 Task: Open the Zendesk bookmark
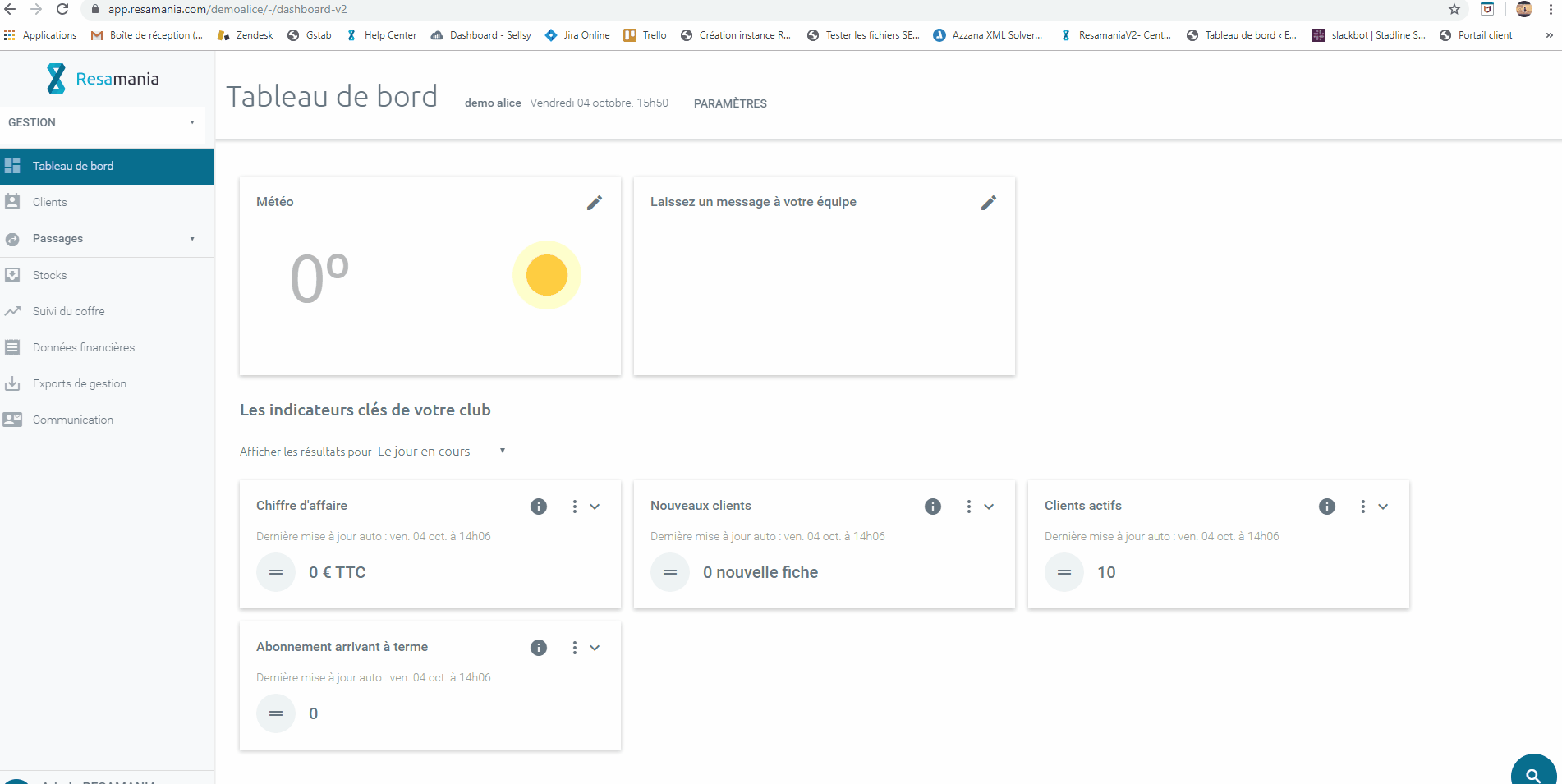246,35
